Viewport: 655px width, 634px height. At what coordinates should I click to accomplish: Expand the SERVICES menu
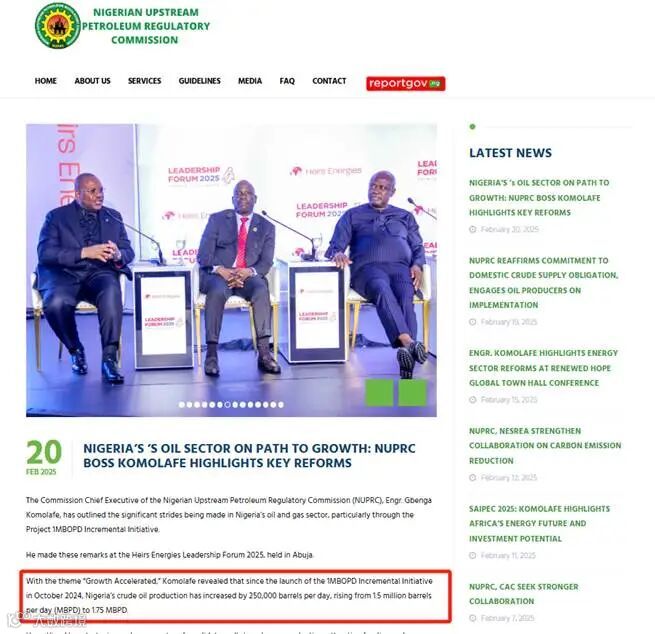point(145,81)
